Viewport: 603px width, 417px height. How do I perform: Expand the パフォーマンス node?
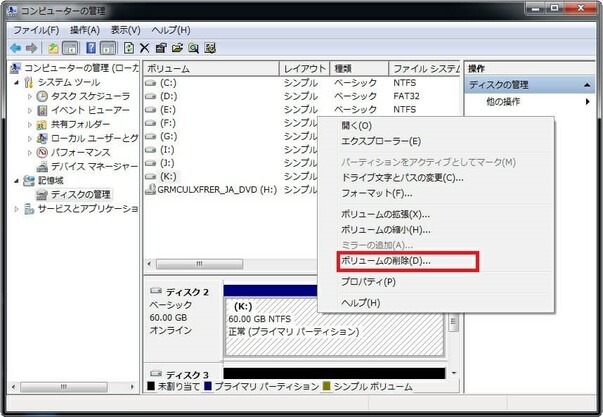pos(30,153)
